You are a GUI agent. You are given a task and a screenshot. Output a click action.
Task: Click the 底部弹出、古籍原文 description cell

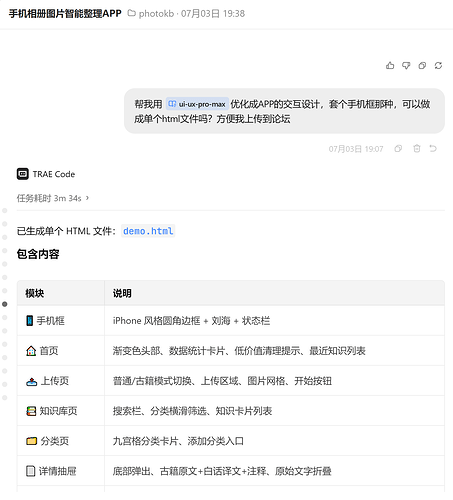point(274,471)
